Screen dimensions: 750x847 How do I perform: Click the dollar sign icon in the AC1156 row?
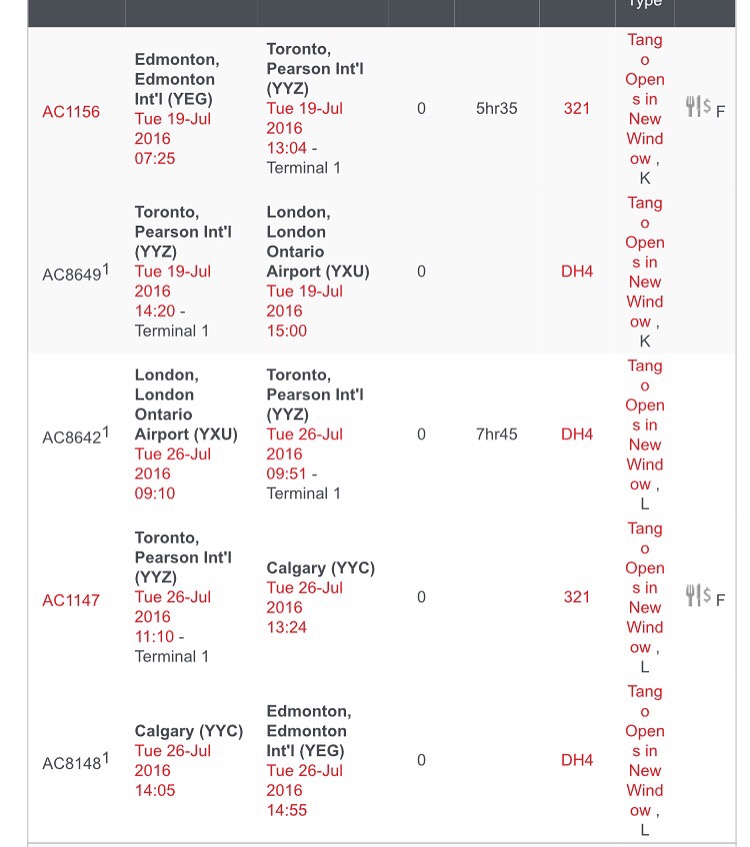[x=706, y=106]
